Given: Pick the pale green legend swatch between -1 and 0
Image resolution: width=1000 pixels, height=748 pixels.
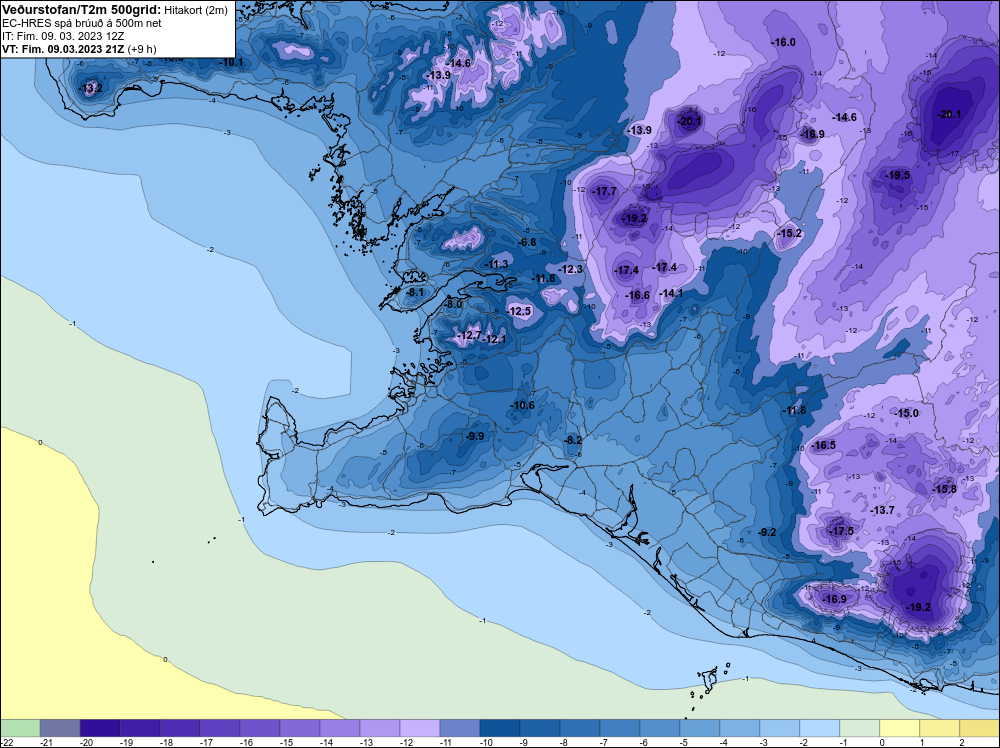Looking at the screenshot, I should [859, 728].
